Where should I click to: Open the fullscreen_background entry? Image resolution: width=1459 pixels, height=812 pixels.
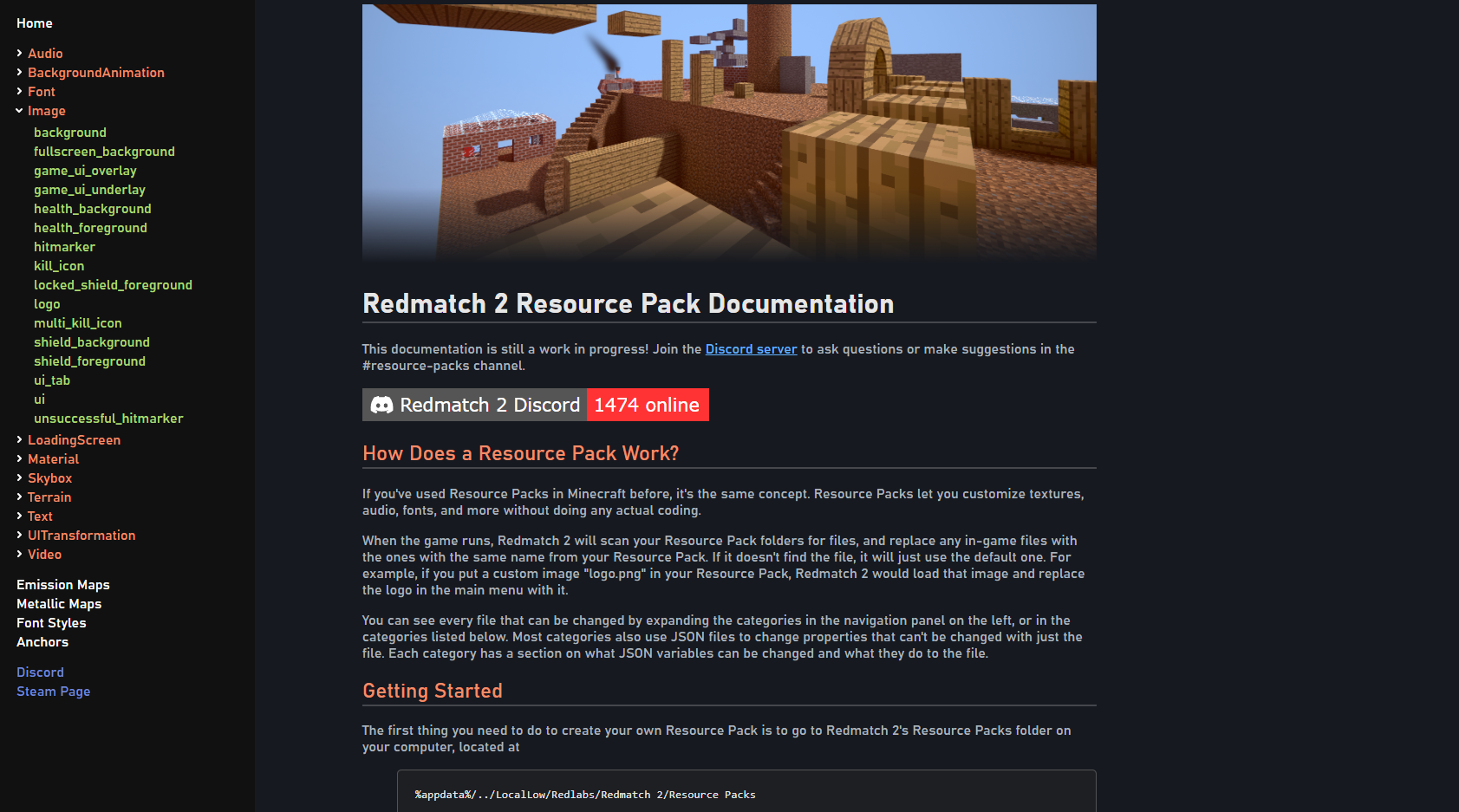click(104, 152)
